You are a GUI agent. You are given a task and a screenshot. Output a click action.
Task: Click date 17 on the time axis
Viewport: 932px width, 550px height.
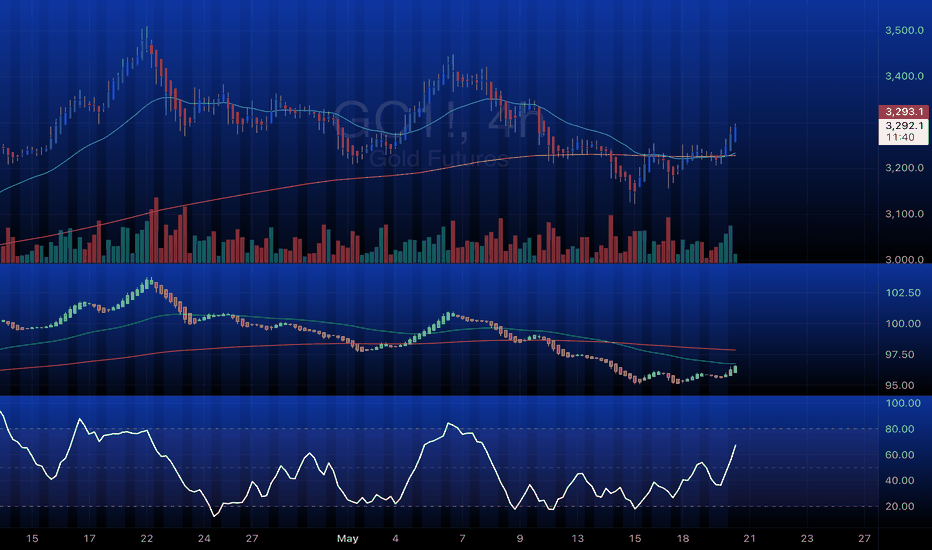(x=89, y=539)
